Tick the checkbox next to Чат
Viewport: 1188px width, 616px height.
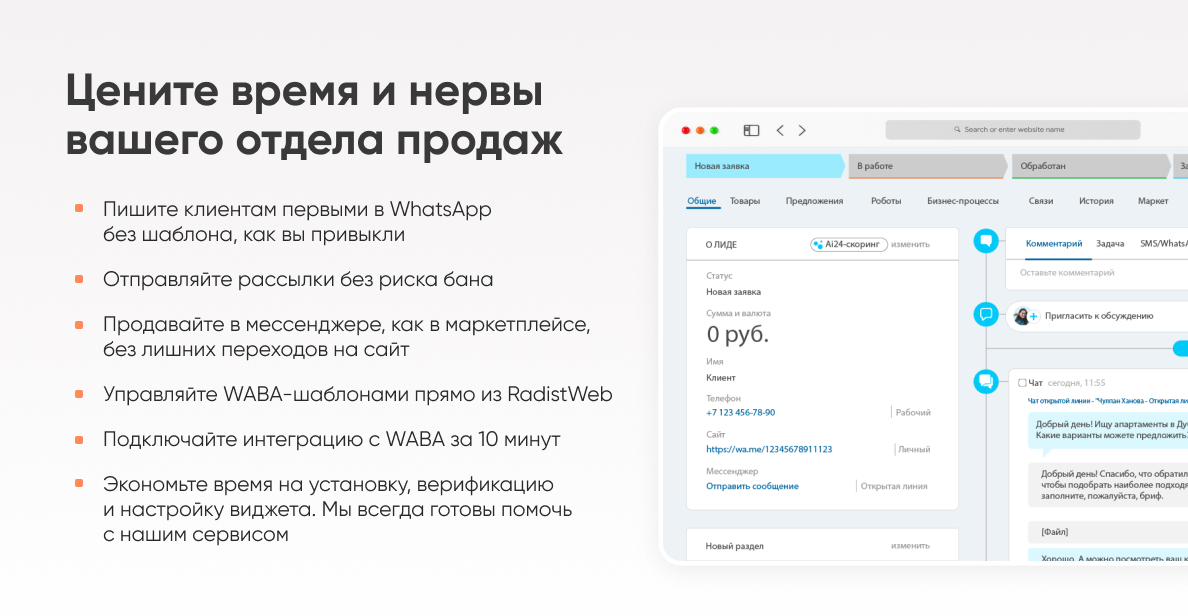[1022, 383]
